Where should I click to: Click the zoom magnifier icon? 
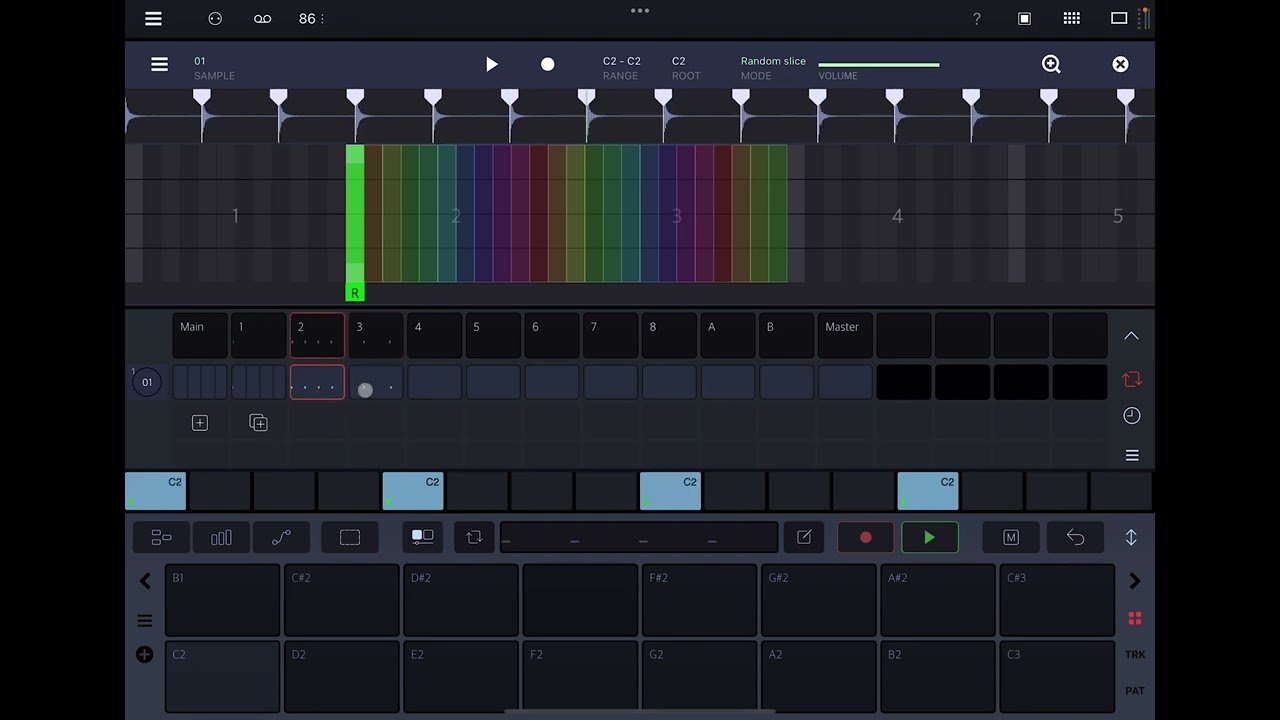[x=1051, y=64]
